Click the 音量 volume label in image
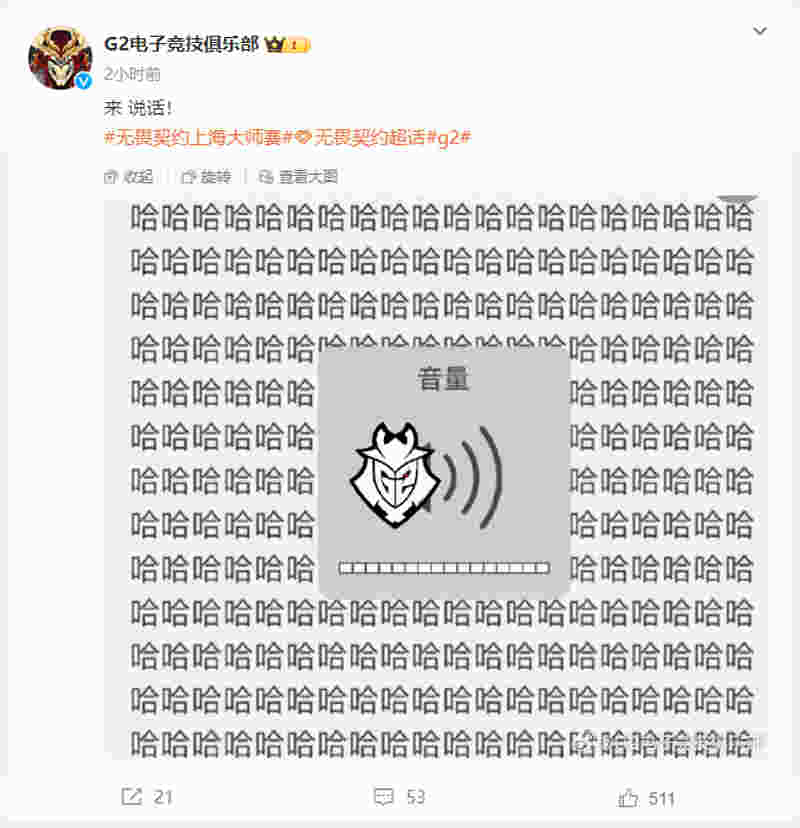 [x=444, y=379]
